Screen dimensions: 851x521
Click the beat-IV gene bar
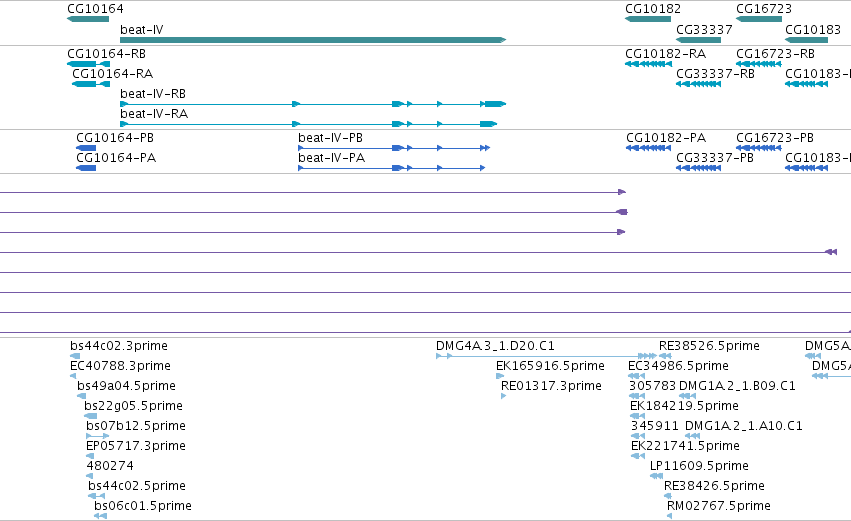[313, 40]
